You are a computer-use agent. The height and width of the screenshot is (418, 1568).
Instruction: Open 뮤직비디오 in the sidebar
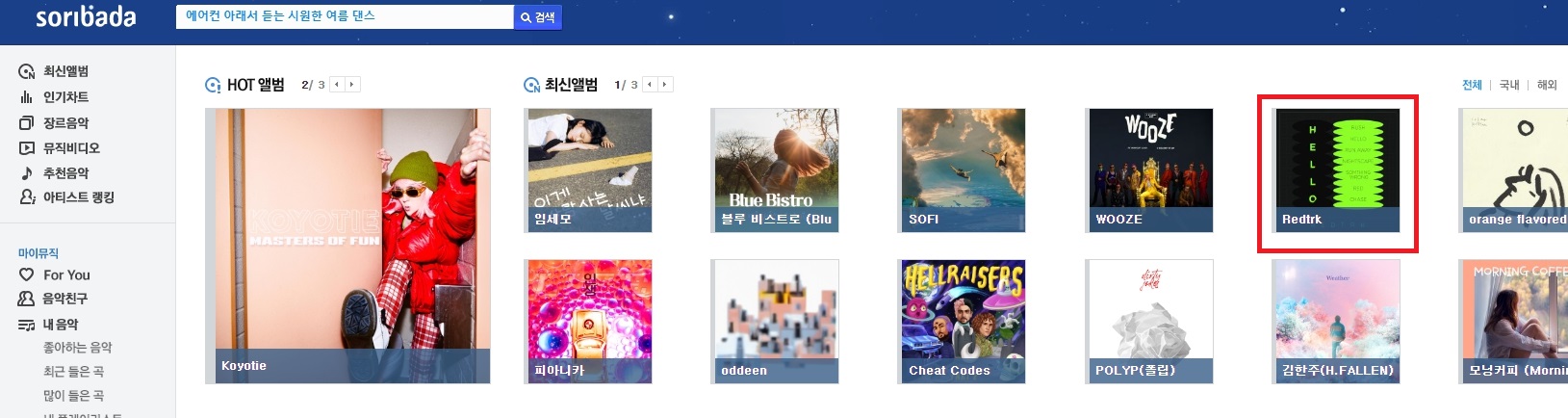pos(71,148)
